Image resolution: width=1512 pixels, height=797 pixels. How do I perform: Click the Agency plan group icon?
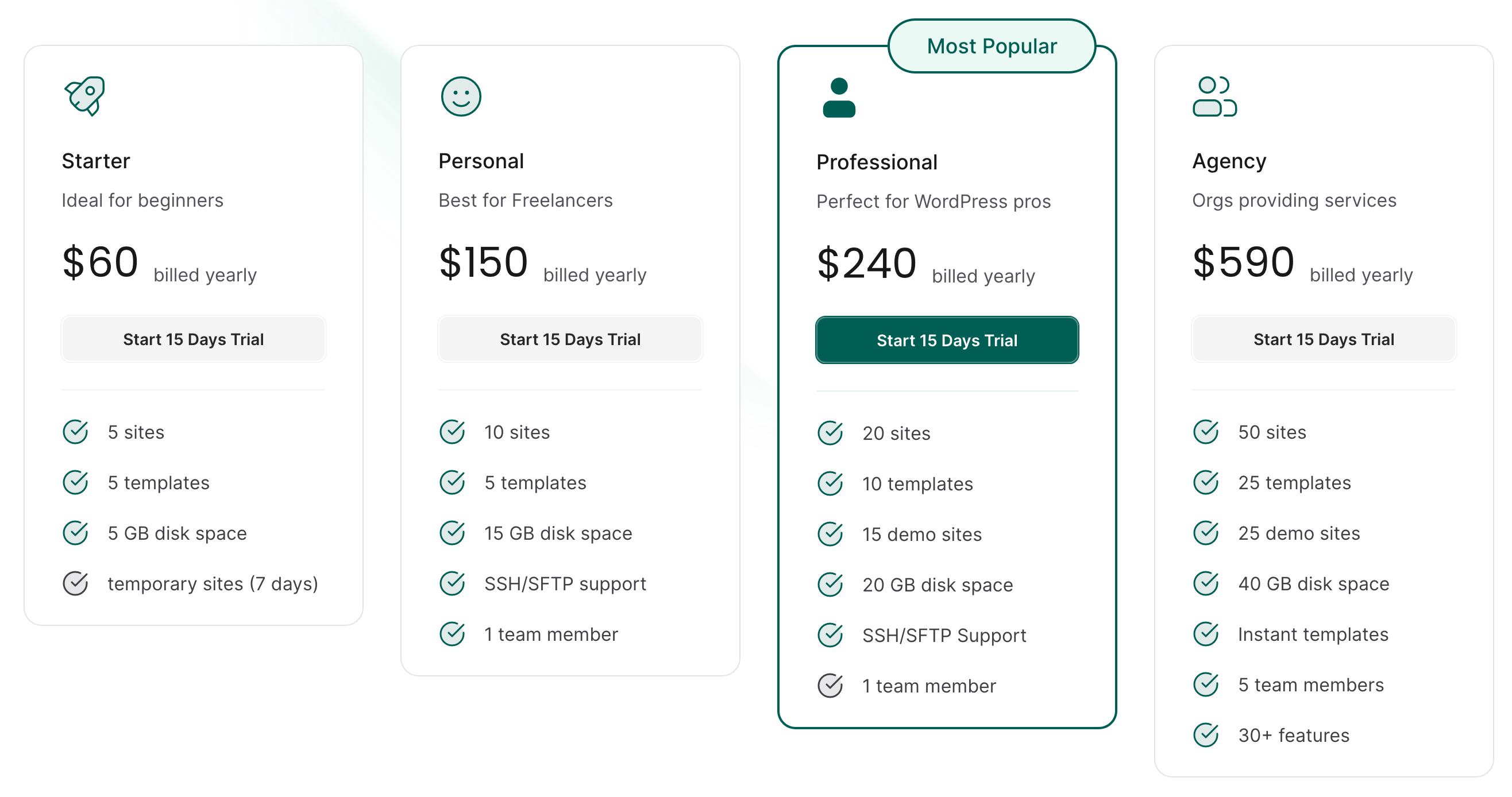pos(1214,96)
